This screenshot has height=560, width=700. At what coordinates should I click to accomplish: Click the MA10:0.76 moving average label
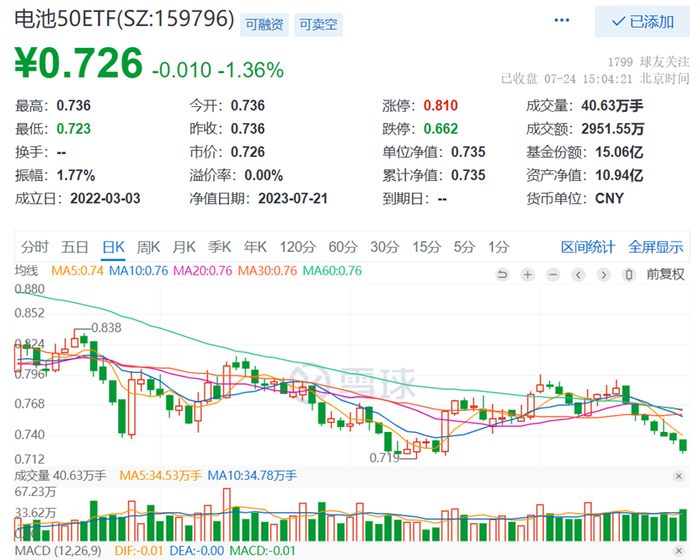click(138, 271)
